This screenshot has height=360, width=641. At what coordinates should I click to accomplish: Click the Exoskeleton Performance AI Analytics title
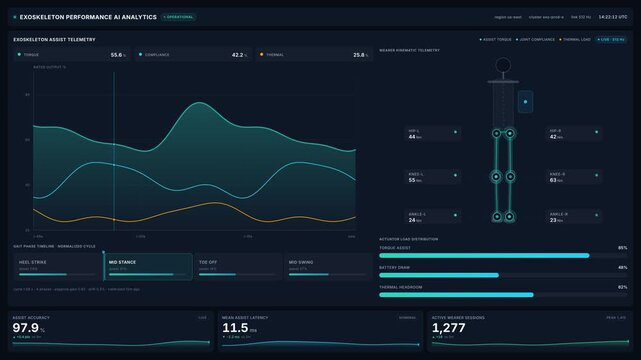pos(88,17)
